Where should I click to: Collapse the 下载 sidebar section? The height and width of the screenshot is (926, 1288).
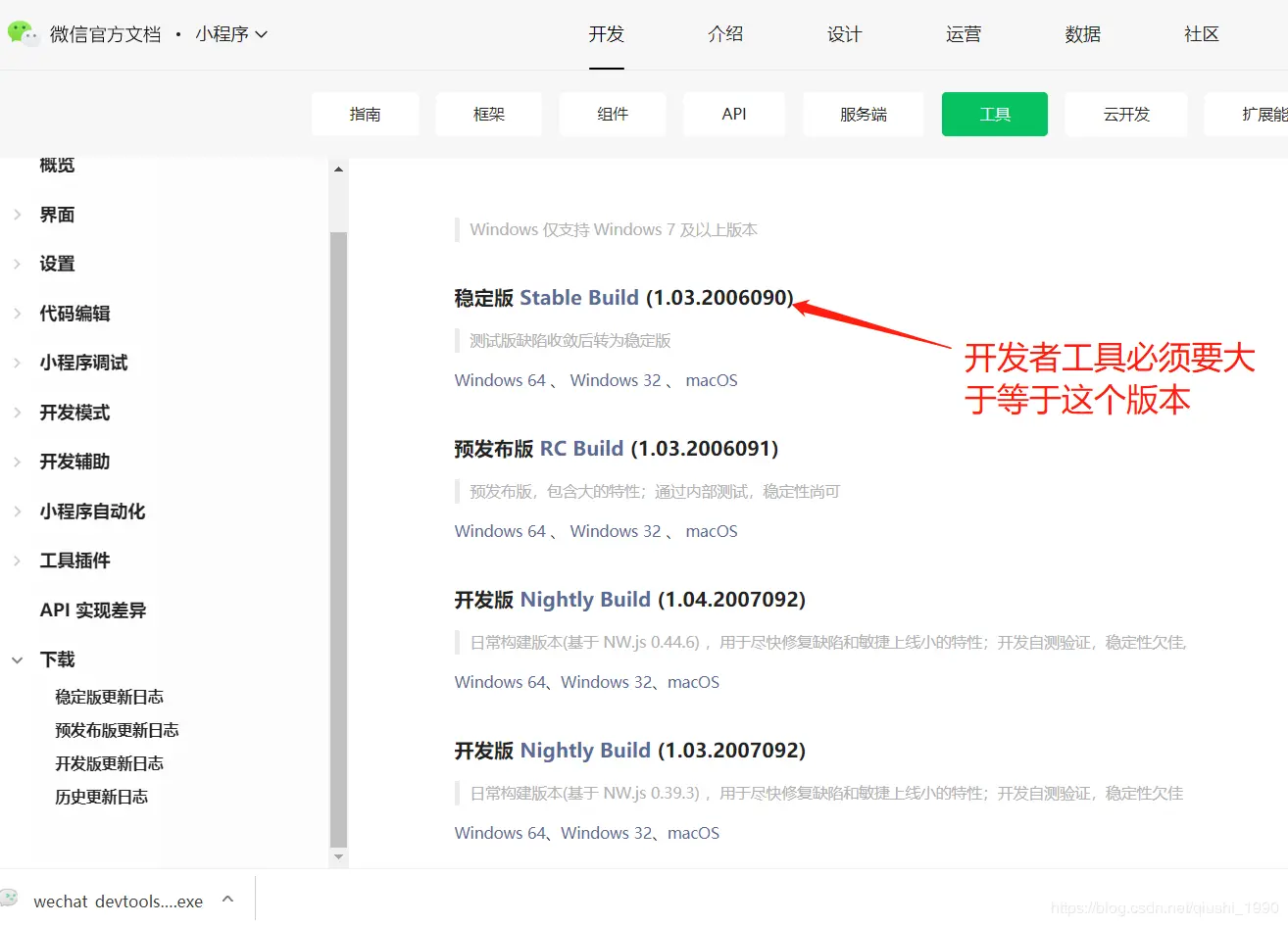pyautogui.click(x=17, y=659)
